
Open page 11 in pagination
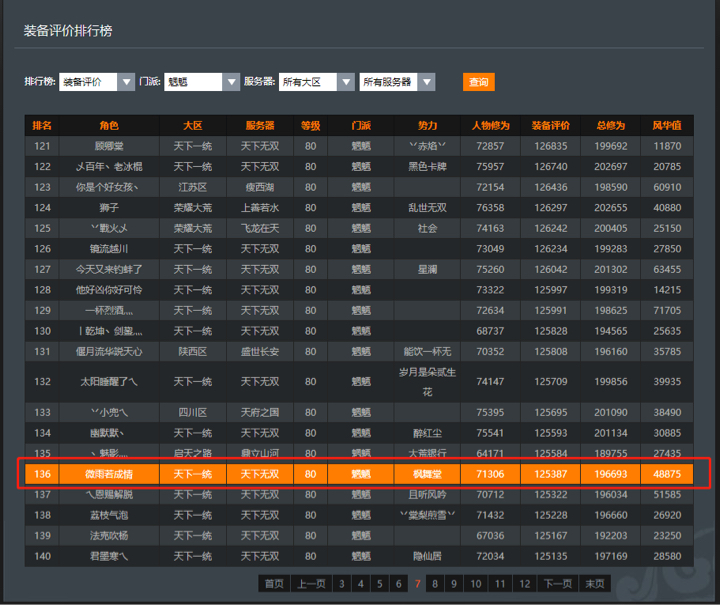click(x=500, y=583)
